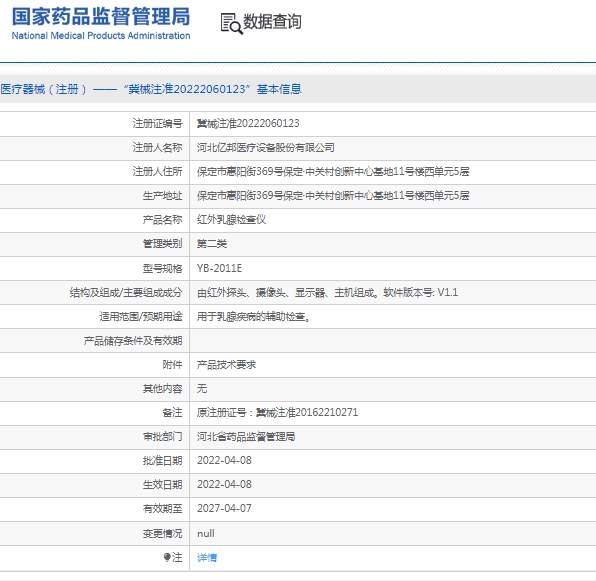Click the 产品技术要求 attachment value

click(226, 365)
